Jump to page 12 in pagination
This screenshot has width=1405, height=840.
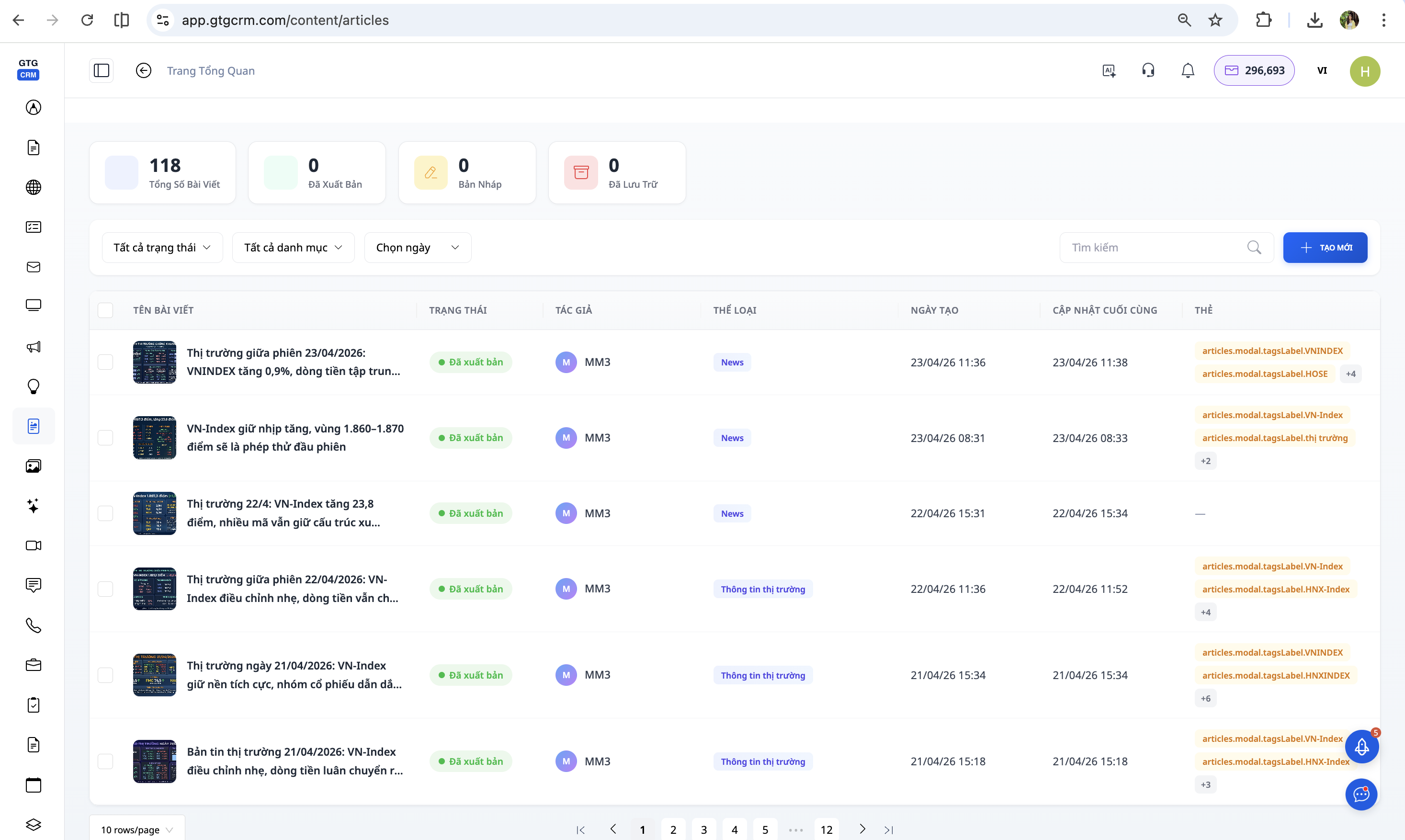tap(826, 829)
